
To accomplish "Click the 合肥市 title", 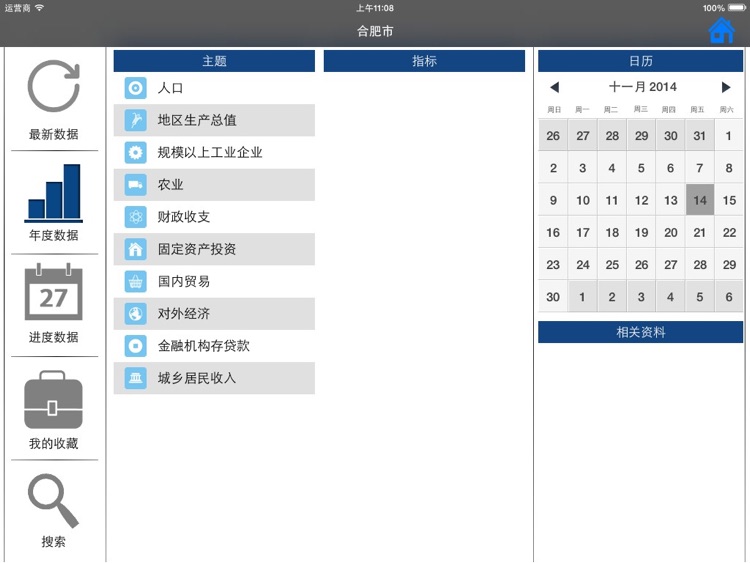I will tap(375, 31).
